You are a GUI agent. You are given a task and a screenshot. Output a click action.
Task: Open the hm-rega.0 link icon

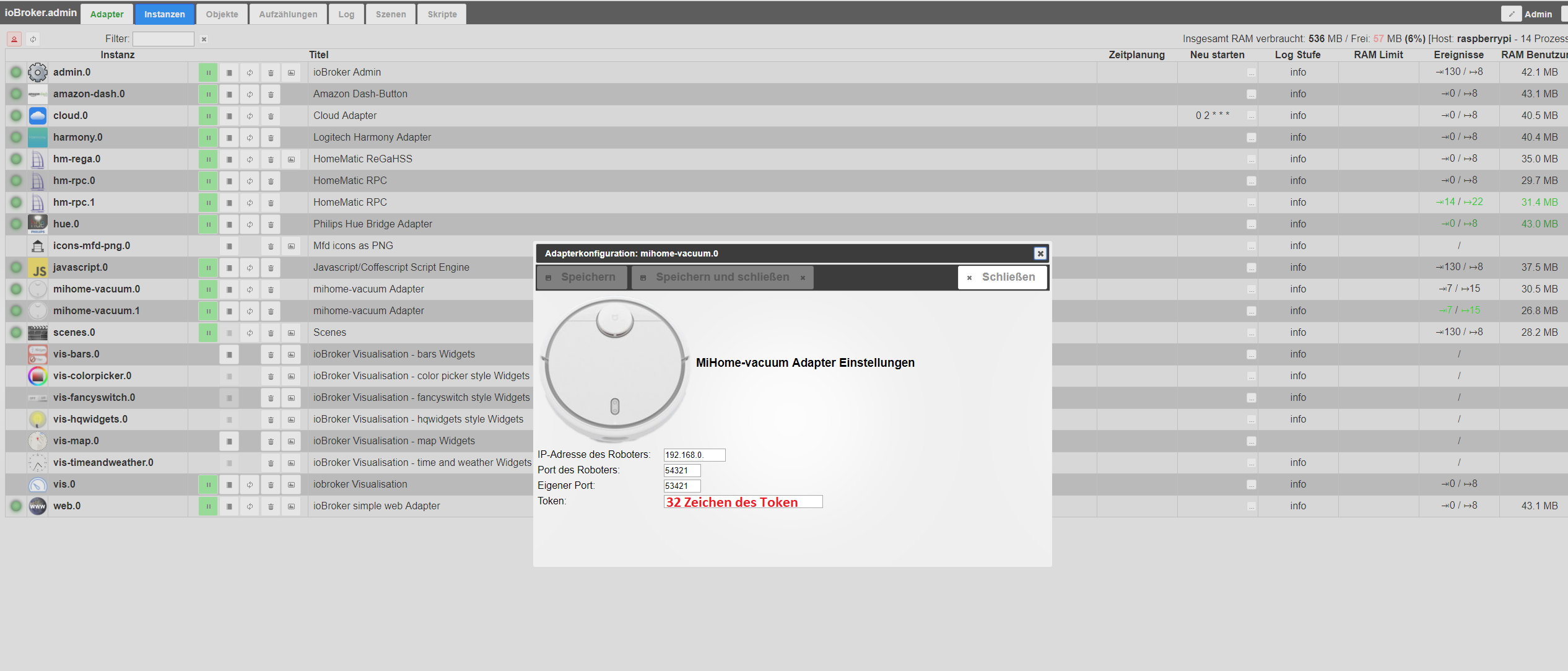[291, 159]
